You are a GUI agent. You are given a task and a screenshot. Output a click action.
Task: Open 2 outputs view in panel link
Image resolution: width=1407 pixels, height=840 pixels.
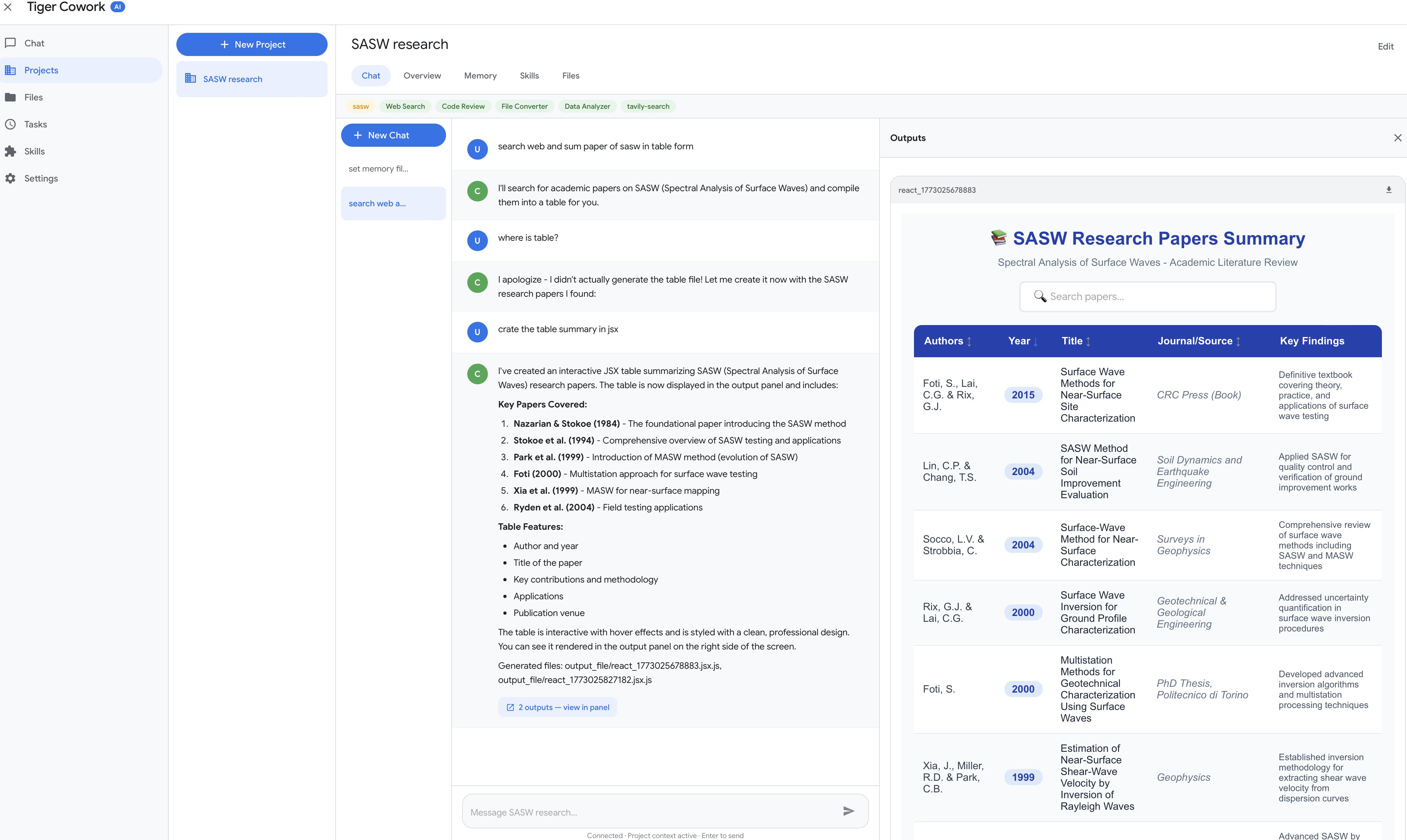click(x=557, y=707)
